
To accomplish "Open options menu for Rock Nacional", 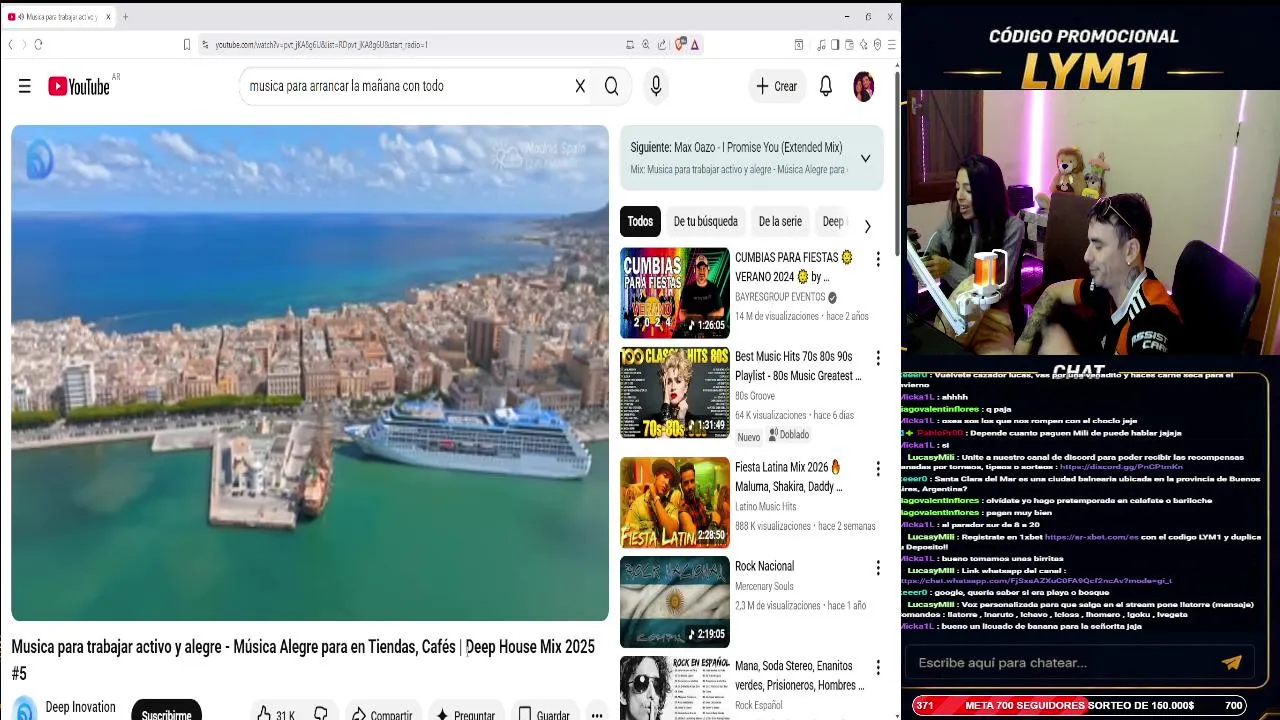I will coord(878,567).
